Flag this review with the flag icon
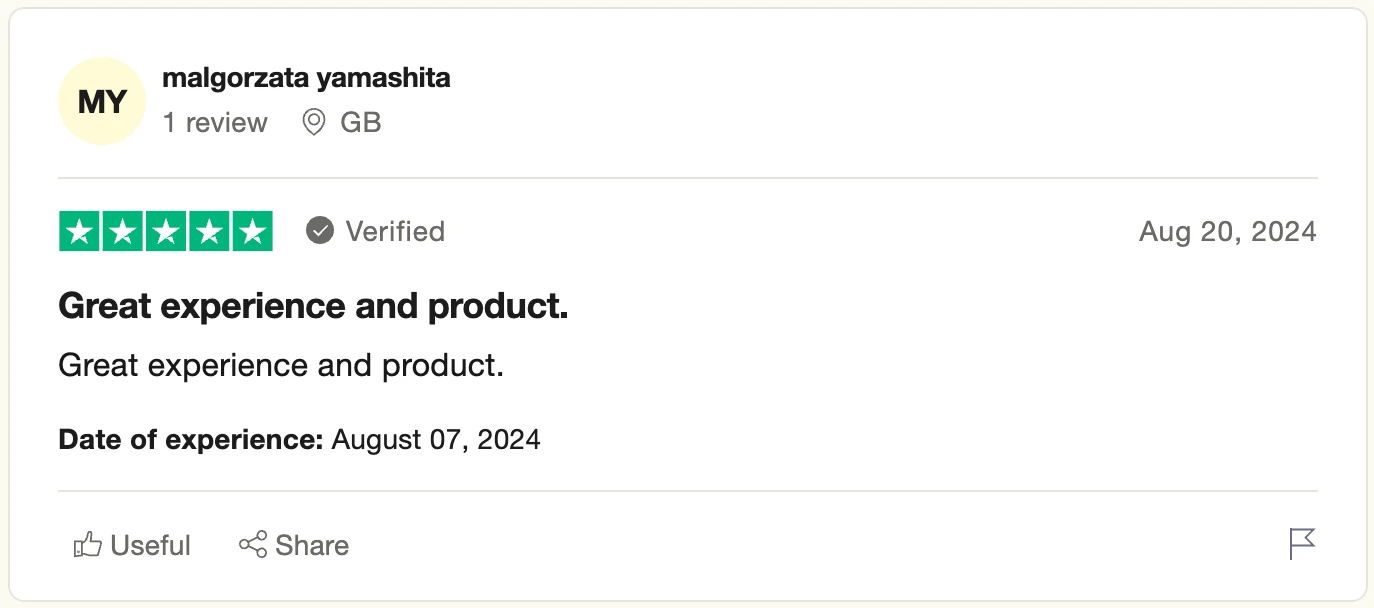 point(1302,544)
